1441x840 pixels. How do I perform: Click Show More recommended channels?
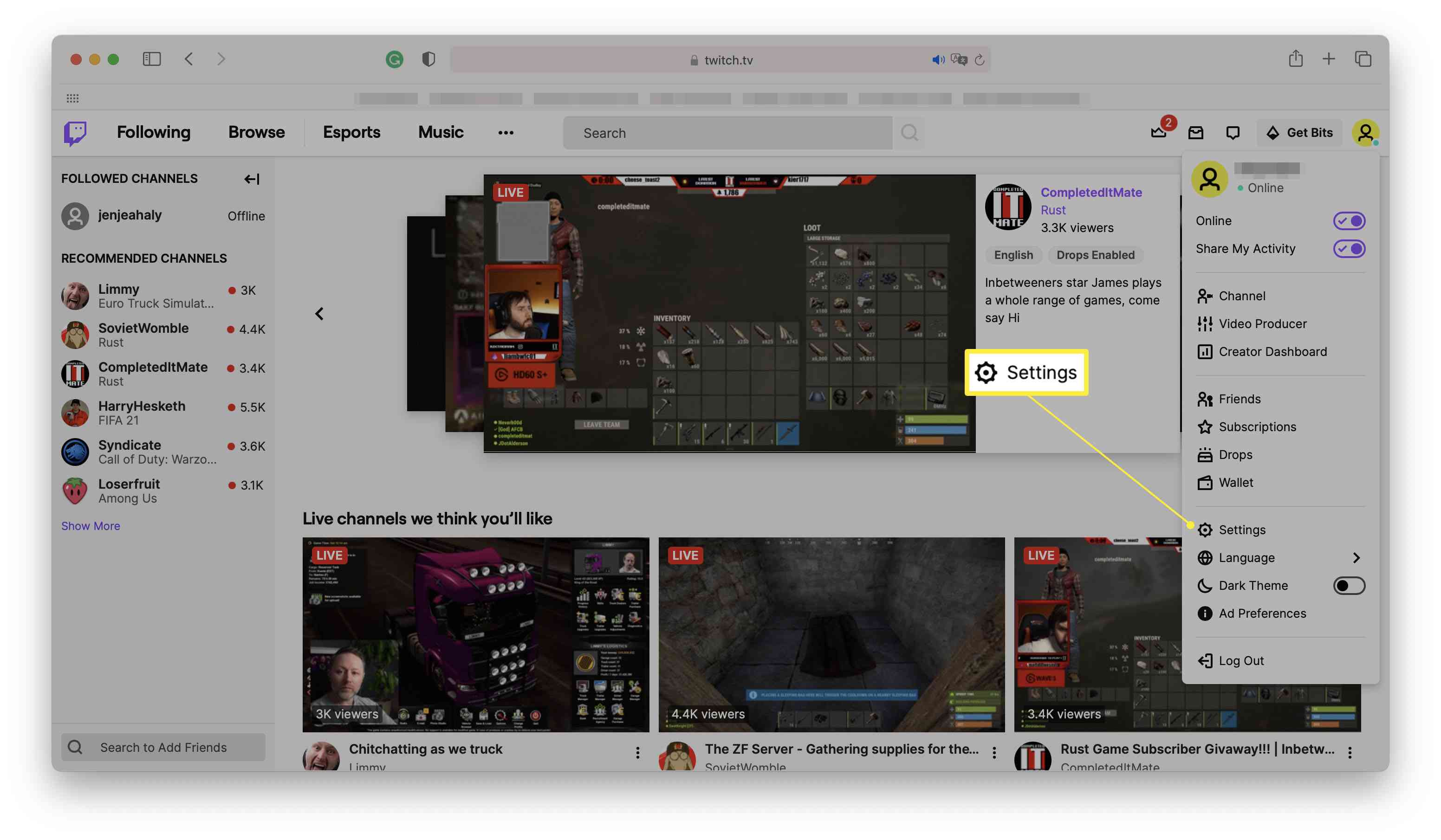tap(91, 525)
